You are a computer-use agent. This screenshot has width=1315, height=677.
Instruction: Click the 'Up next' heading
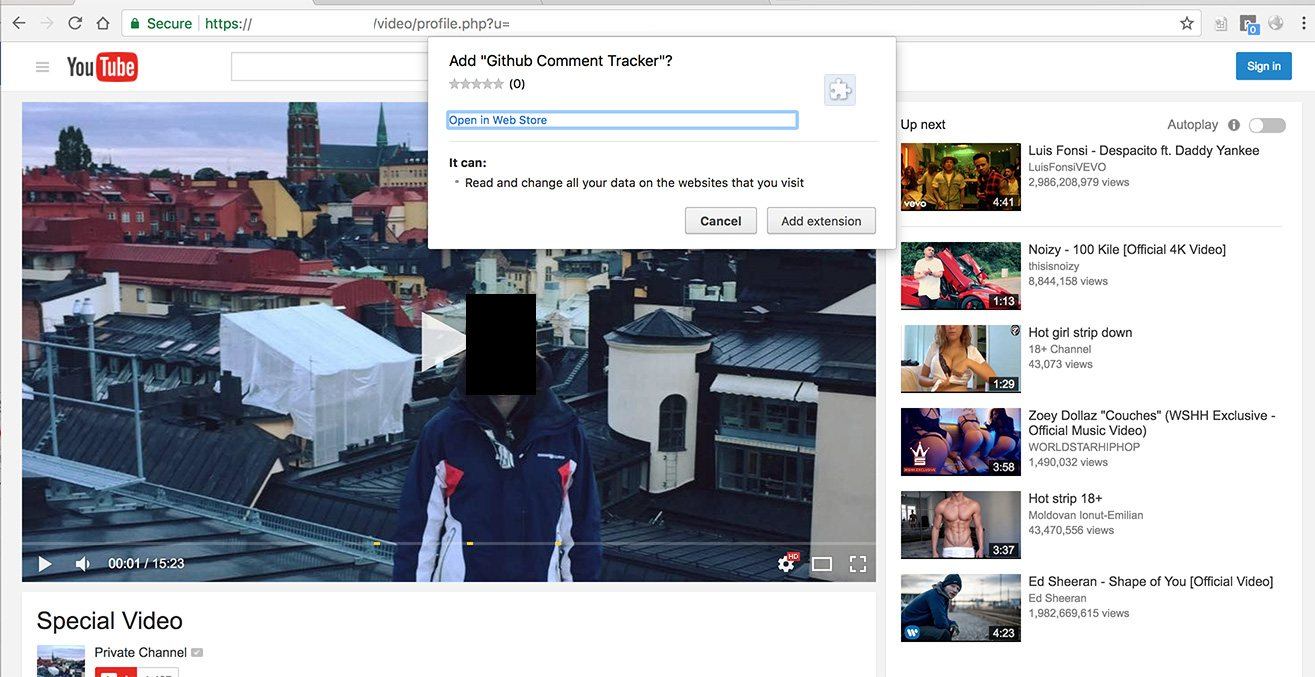point(923,125)
